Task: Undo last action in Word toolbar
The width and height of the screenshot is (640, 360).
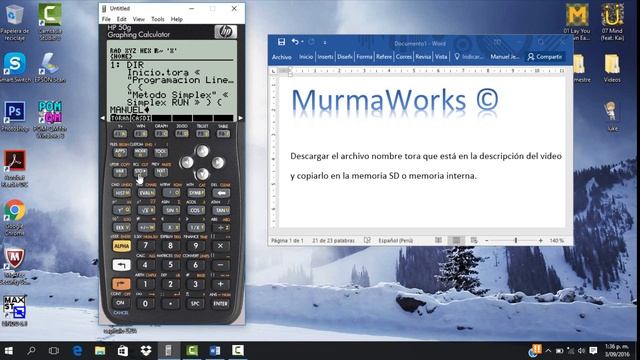Action: [x=295, y=42]
